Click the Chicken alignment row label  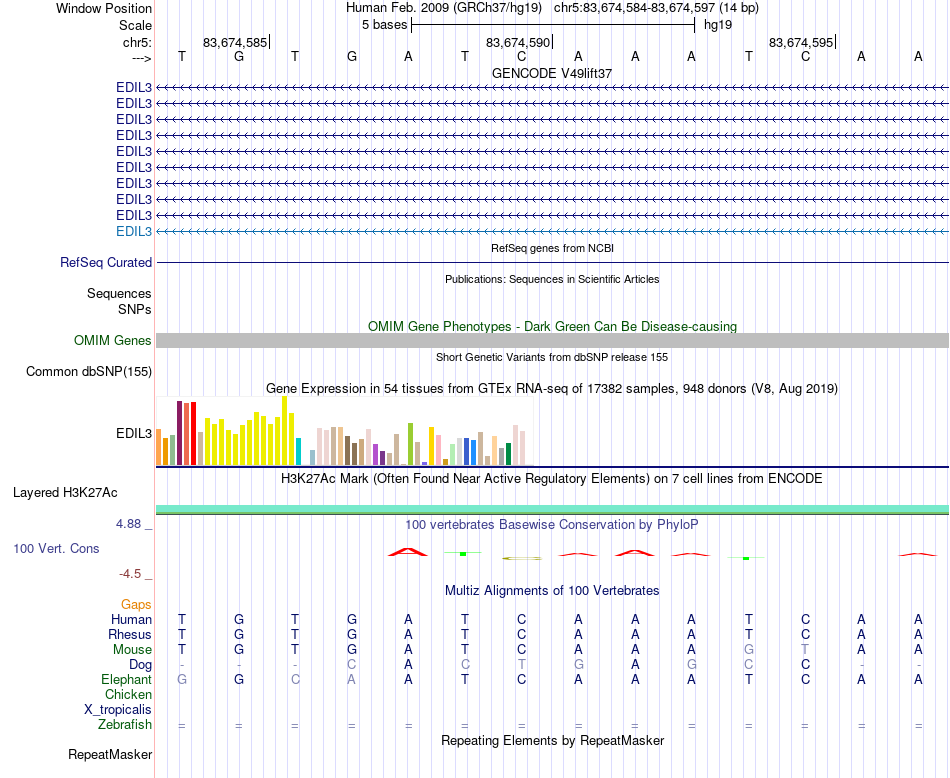pos(128,694)
